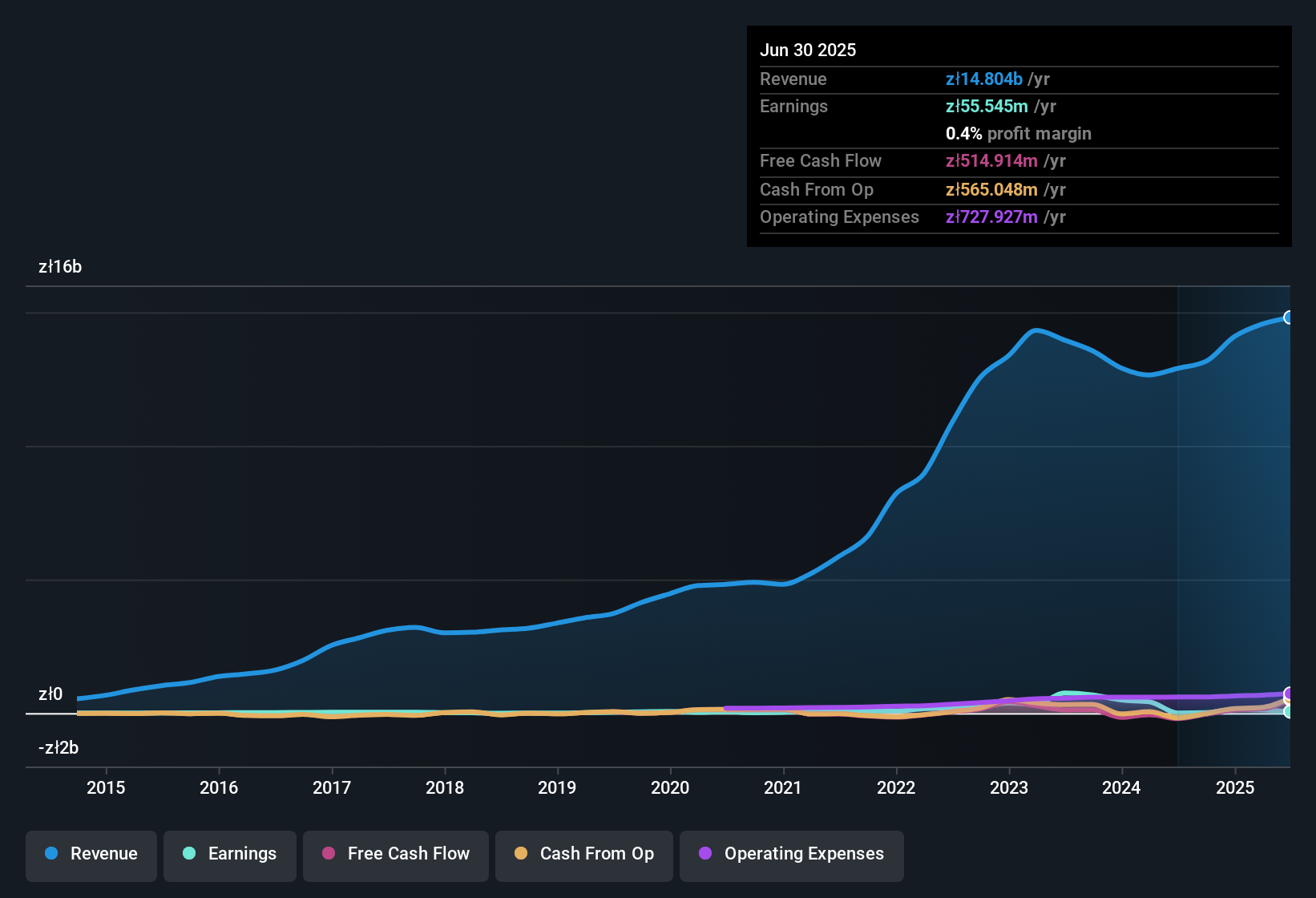Click the zł14.804b Revenue value in tooltip
The width and height of the screenshot is (1316, 898).
[x=984, y=79]
